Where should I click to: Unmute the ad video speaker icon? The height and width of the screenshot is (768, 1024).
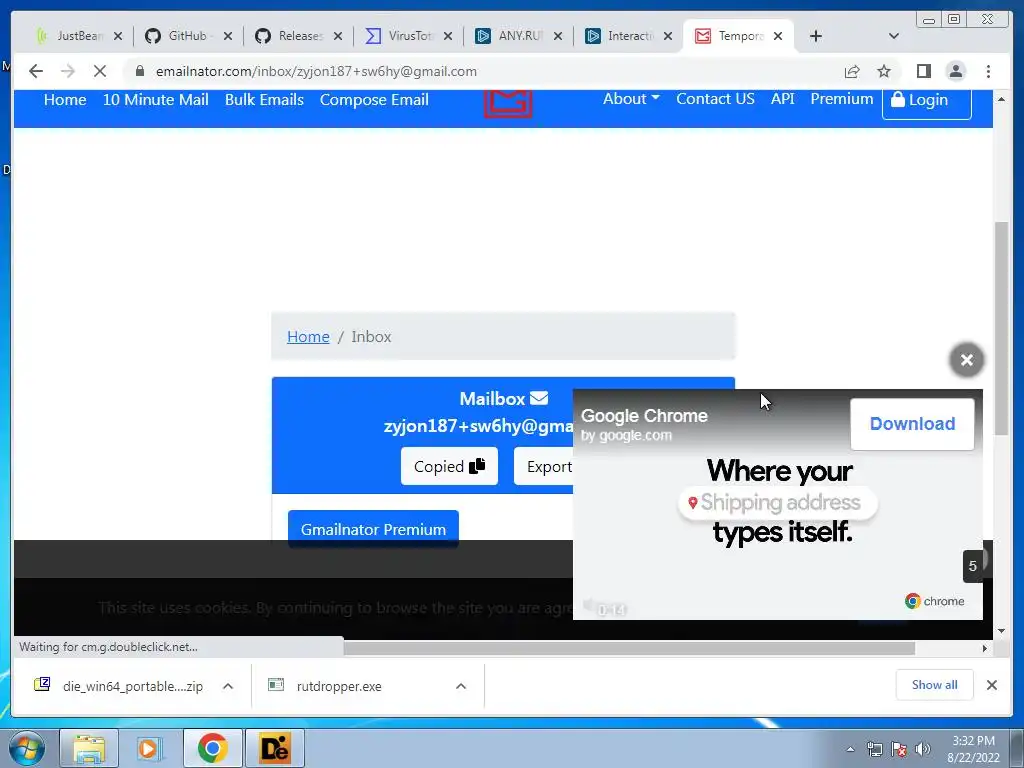coord(588,605)
